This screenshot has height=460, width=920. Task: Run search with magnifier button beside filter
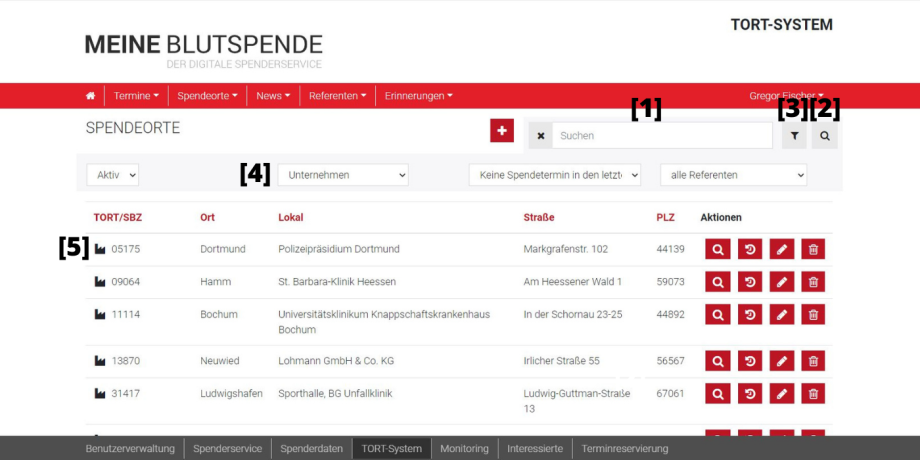[825, 136]
